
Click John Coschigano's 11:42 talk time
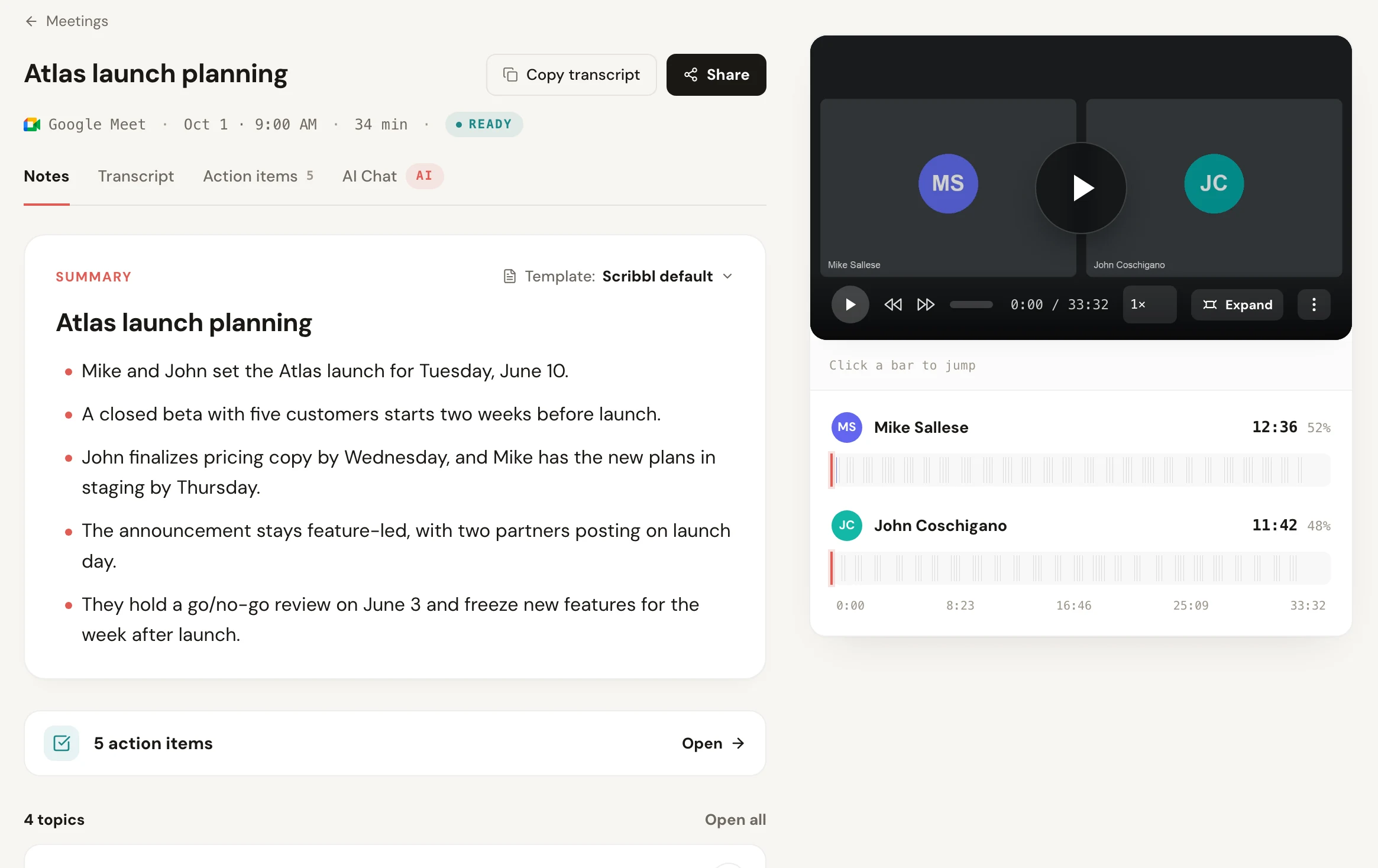[x=1275, y=525]
